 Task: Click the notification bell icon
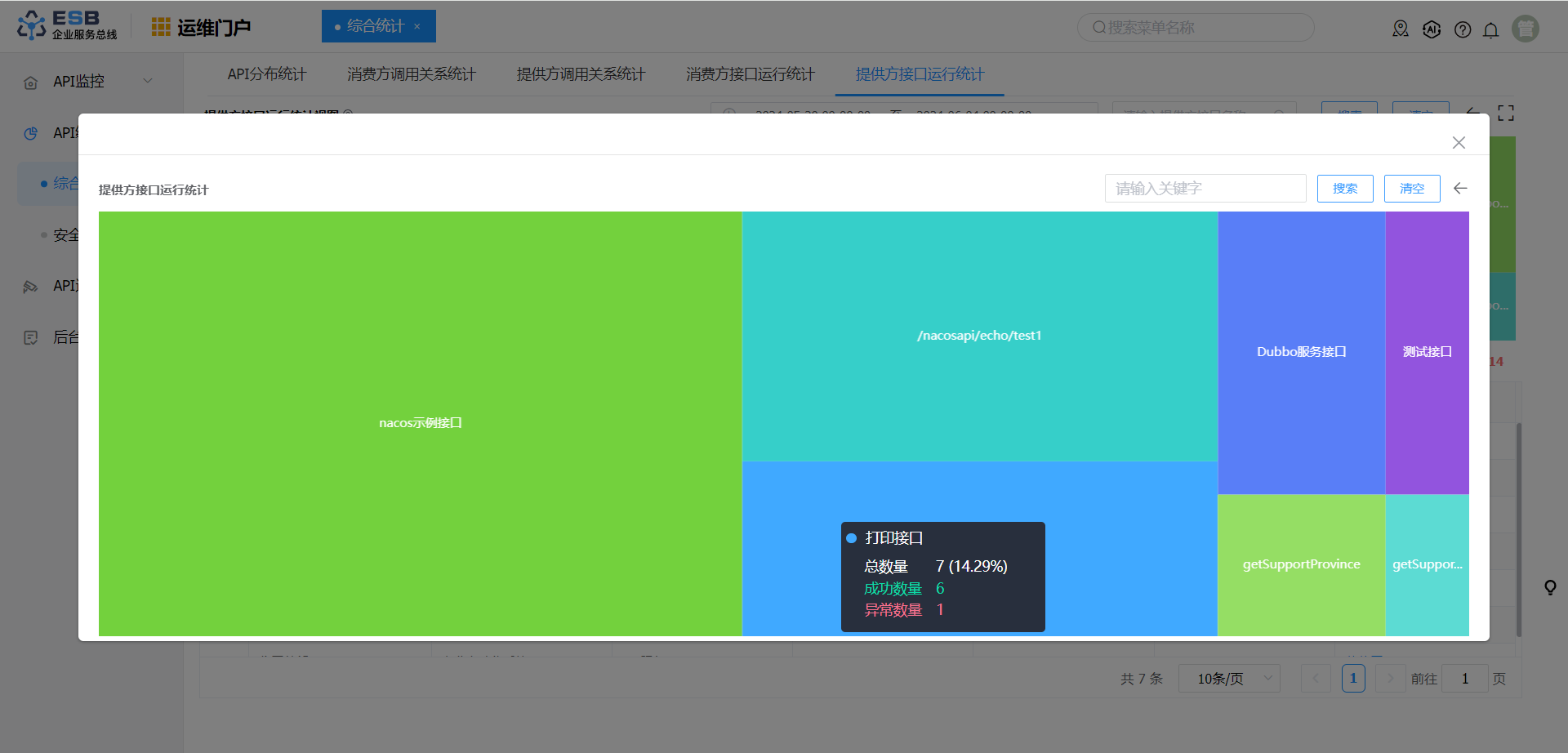point(1490,30)
